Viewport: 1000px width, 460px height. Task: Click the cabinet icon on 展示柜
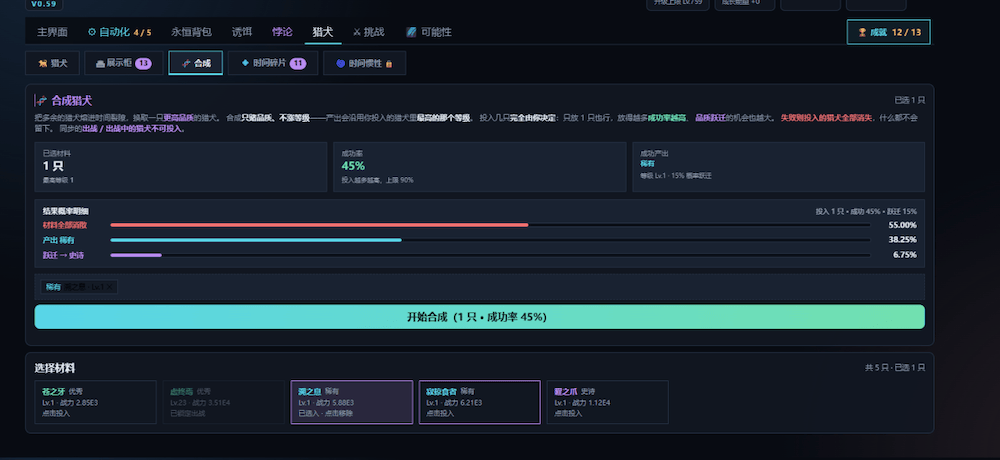(x=100, y=63)
